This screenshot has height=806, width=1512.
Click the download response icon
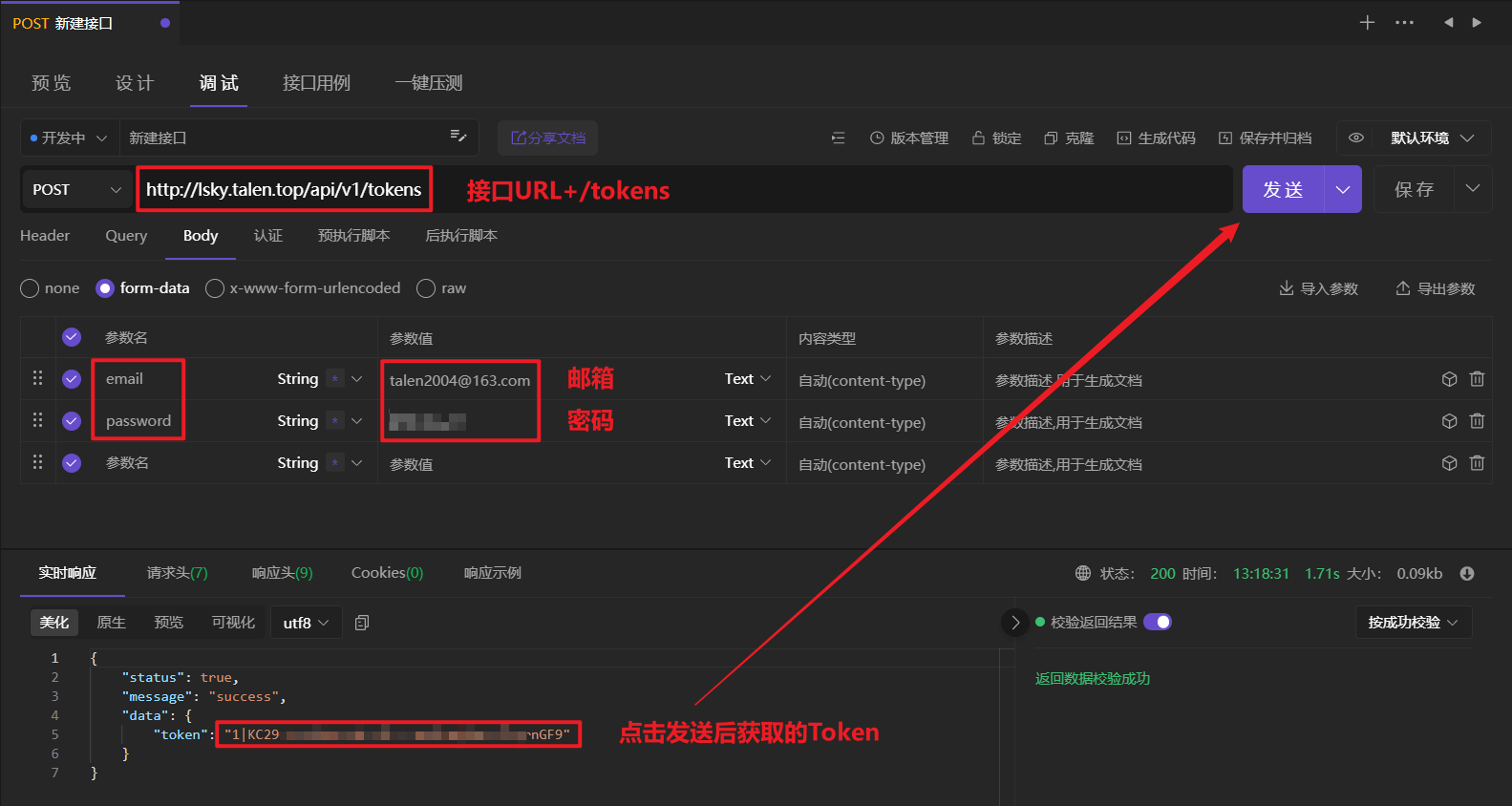tap(1467, 573)
